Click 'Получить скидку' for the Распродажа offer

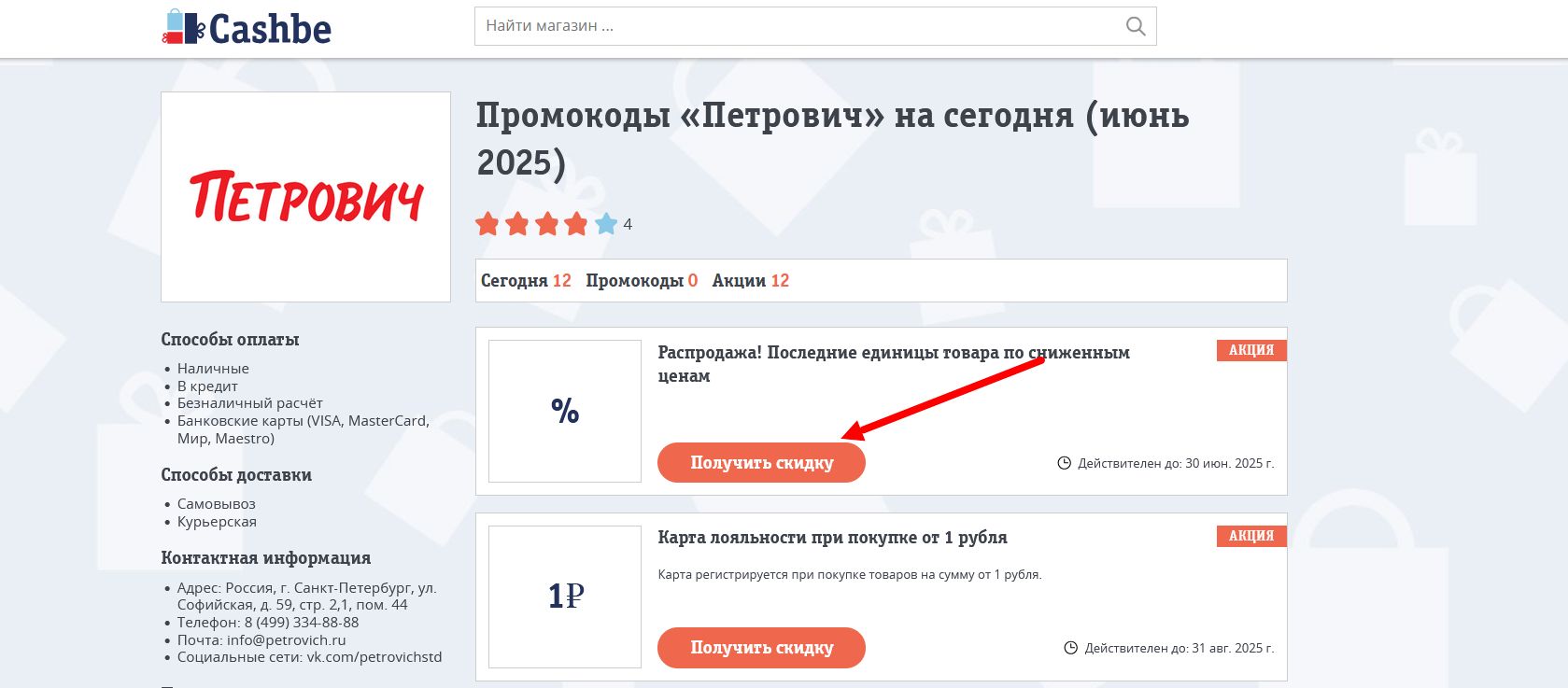(761, 463)
